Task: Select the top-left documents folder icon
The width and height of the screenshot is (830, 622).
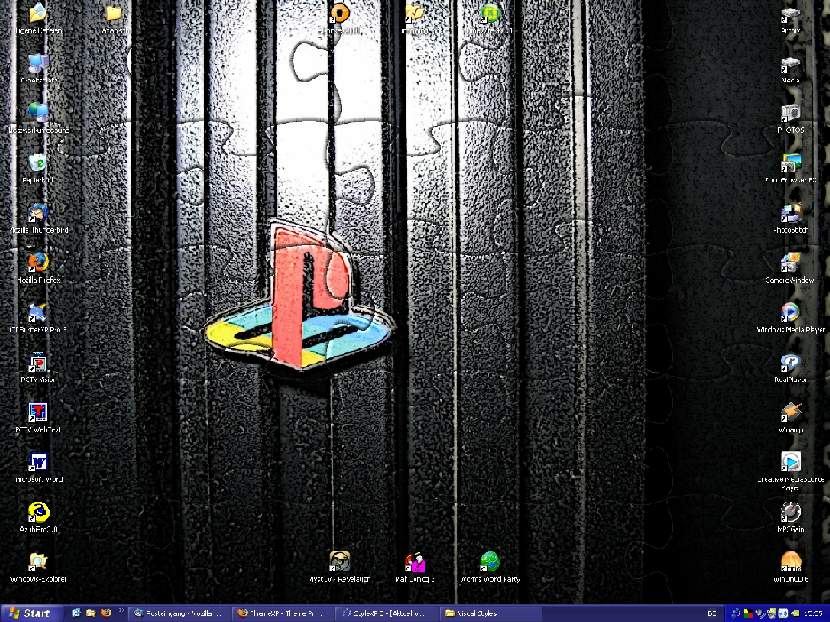Action: 38,19
